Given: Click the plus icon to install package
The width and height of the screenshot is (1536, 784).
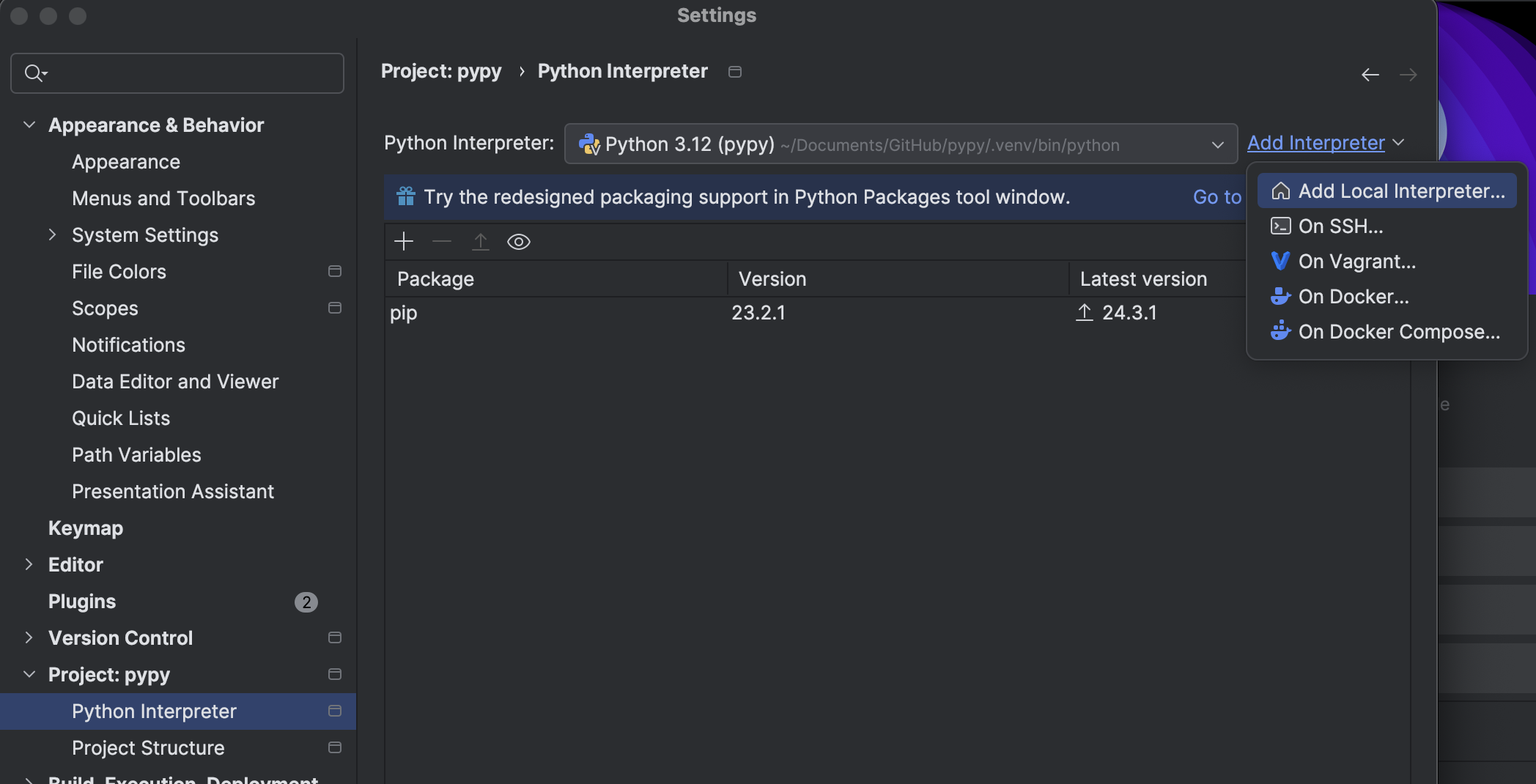Looking at the screenshot, I should point(404,242).
